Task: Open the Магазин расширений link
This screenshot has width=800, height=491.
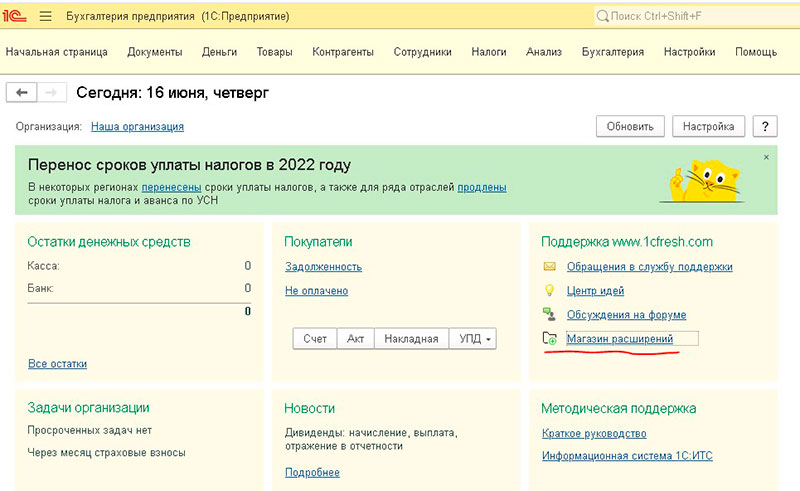Action: pos(619,340)
